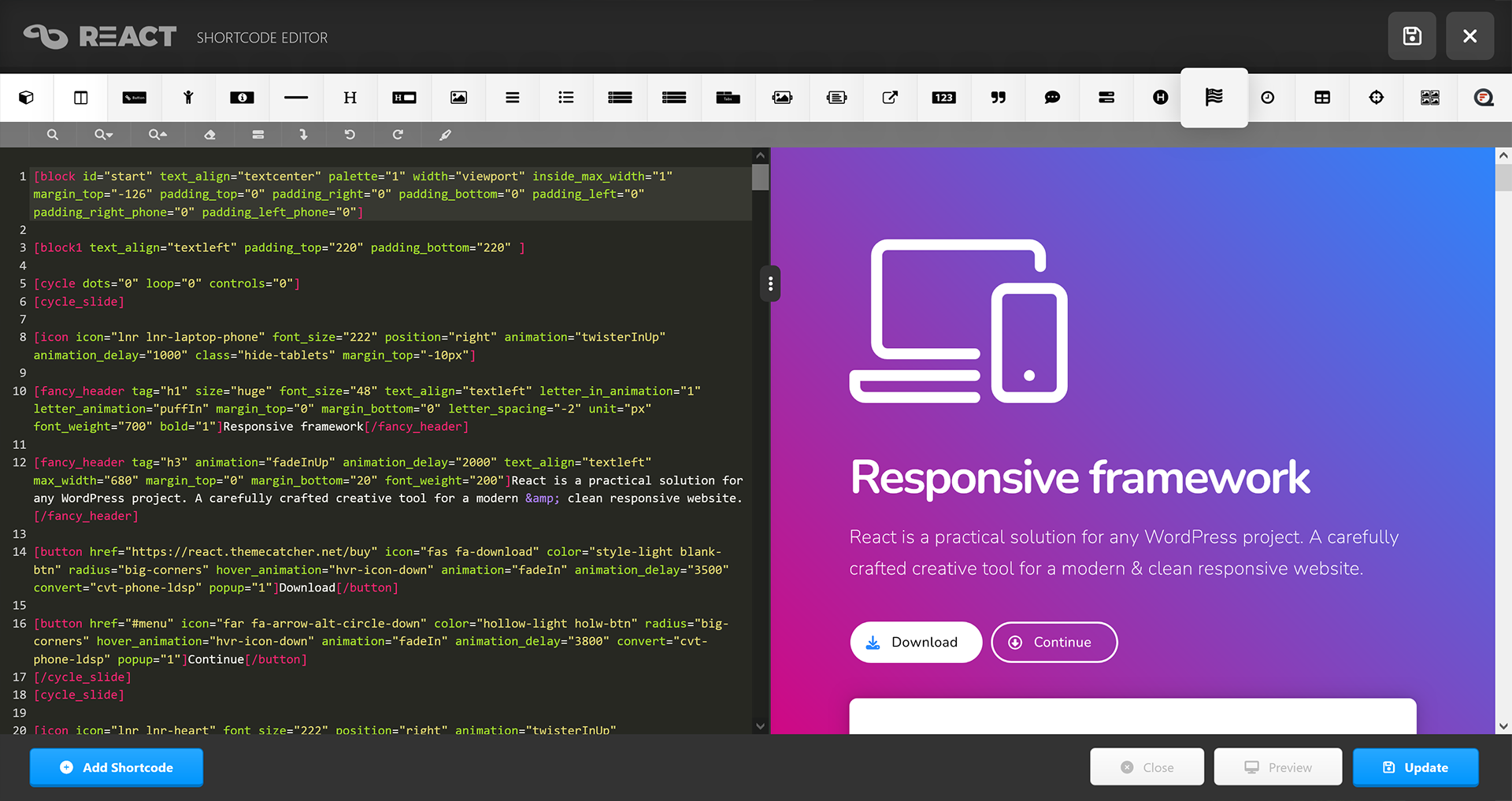Click the two stacked bars editor tool
1512x801 pixels.
tap(258, 135)
